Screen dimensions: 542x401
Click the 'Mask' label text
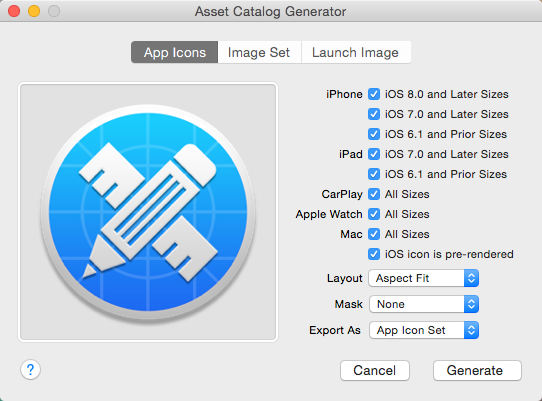click(348, 304)
